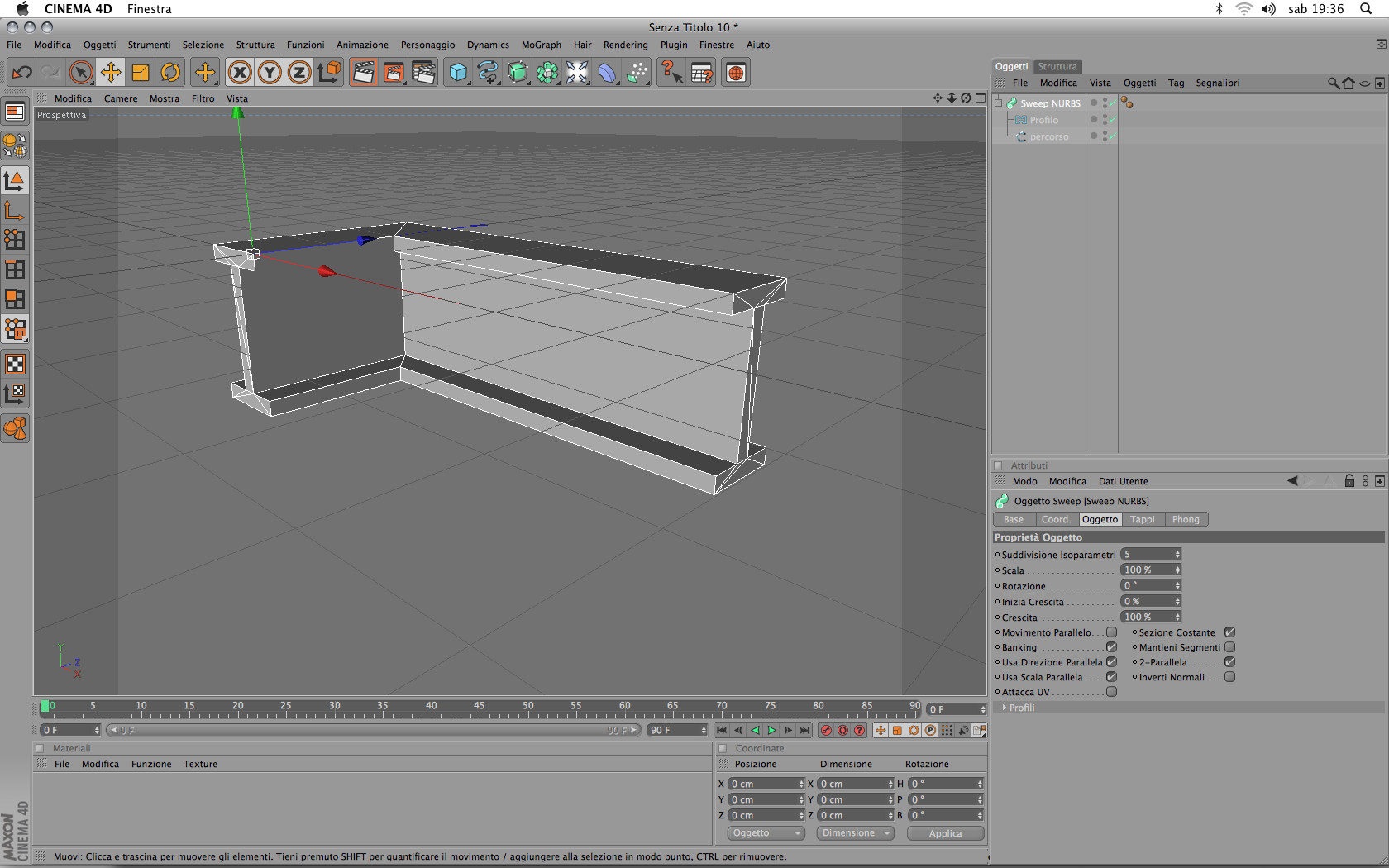1389x868 pixels.
Task: Open the Phong attribute tab
Action: [1186, 519]
